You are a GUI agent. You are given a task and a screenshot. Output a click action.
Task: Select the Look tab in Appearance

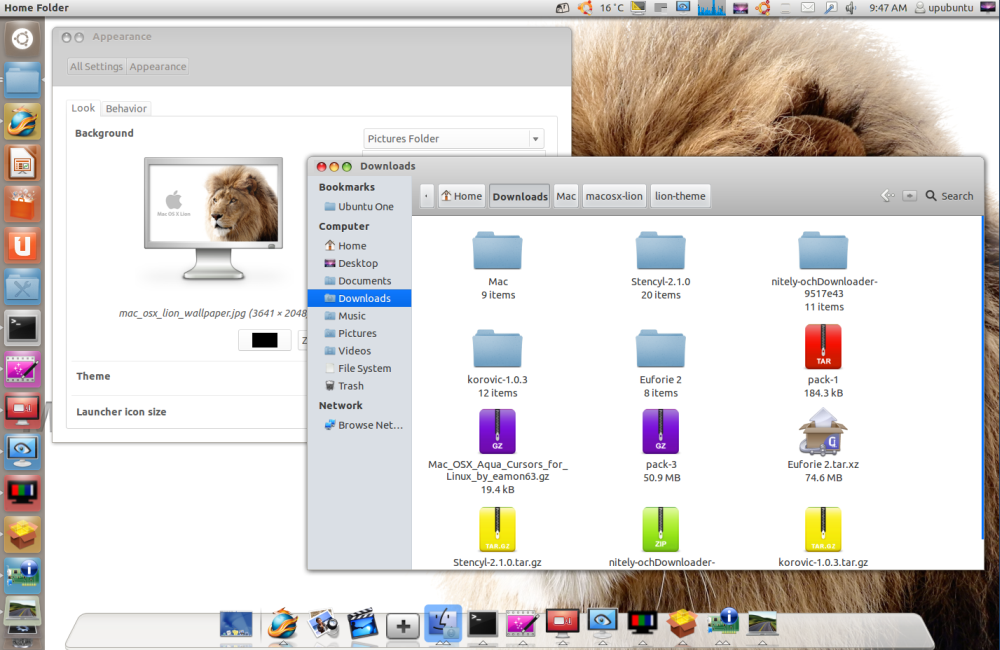coord(83,108)
